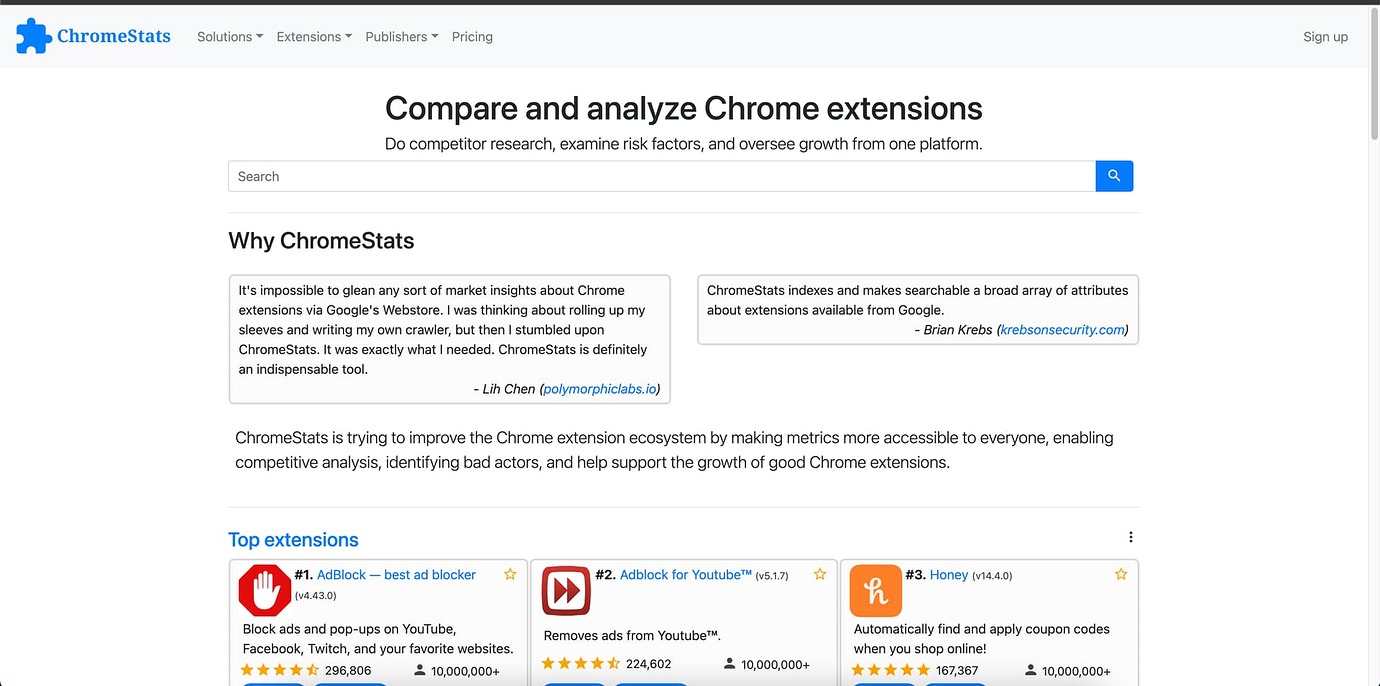
Task: Favorite AdBlock using its star toggle
Action: pyautogui.click(x=510, y=574)
